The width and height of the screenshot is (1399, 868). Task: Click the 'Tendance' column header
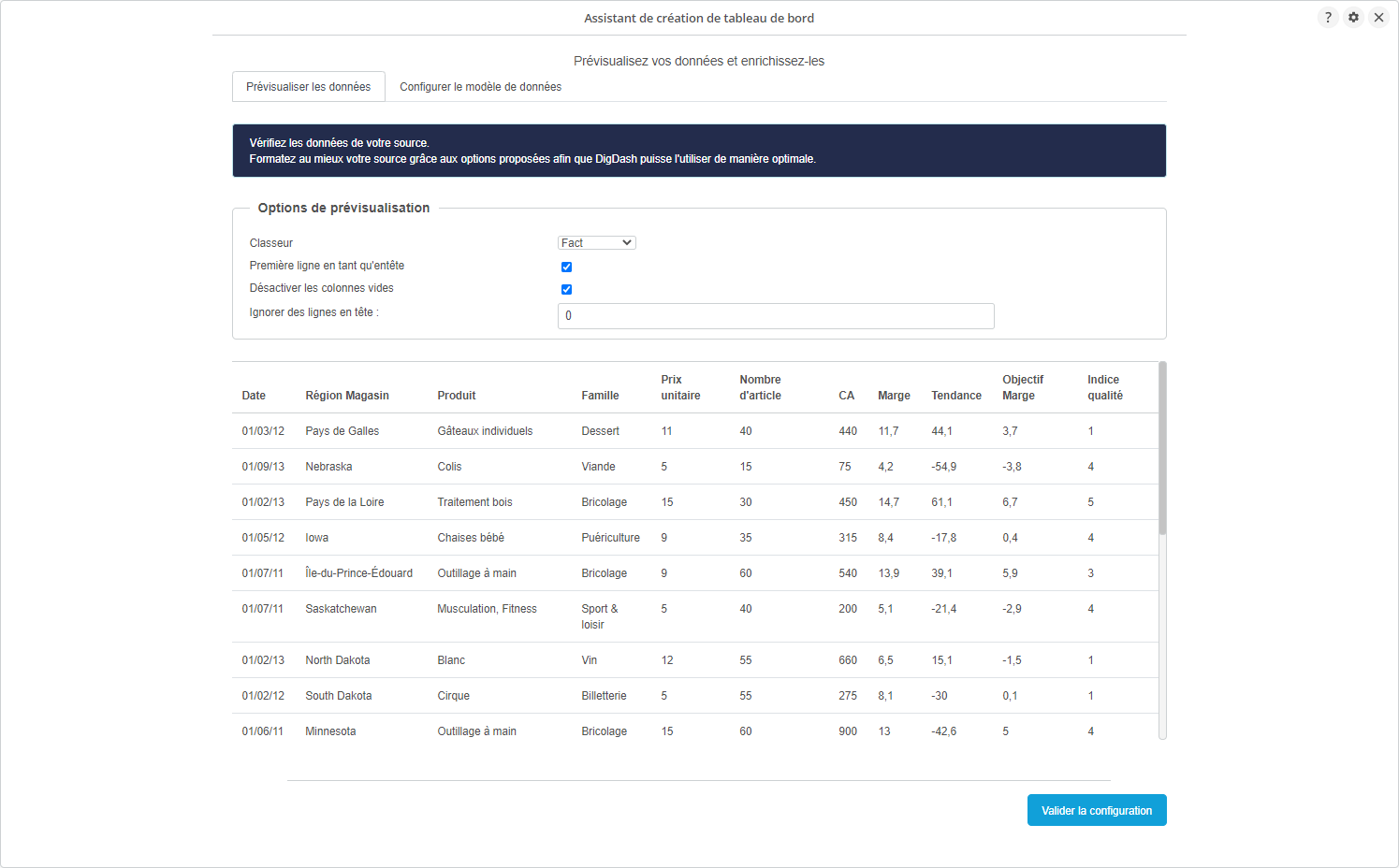point(955,396)
